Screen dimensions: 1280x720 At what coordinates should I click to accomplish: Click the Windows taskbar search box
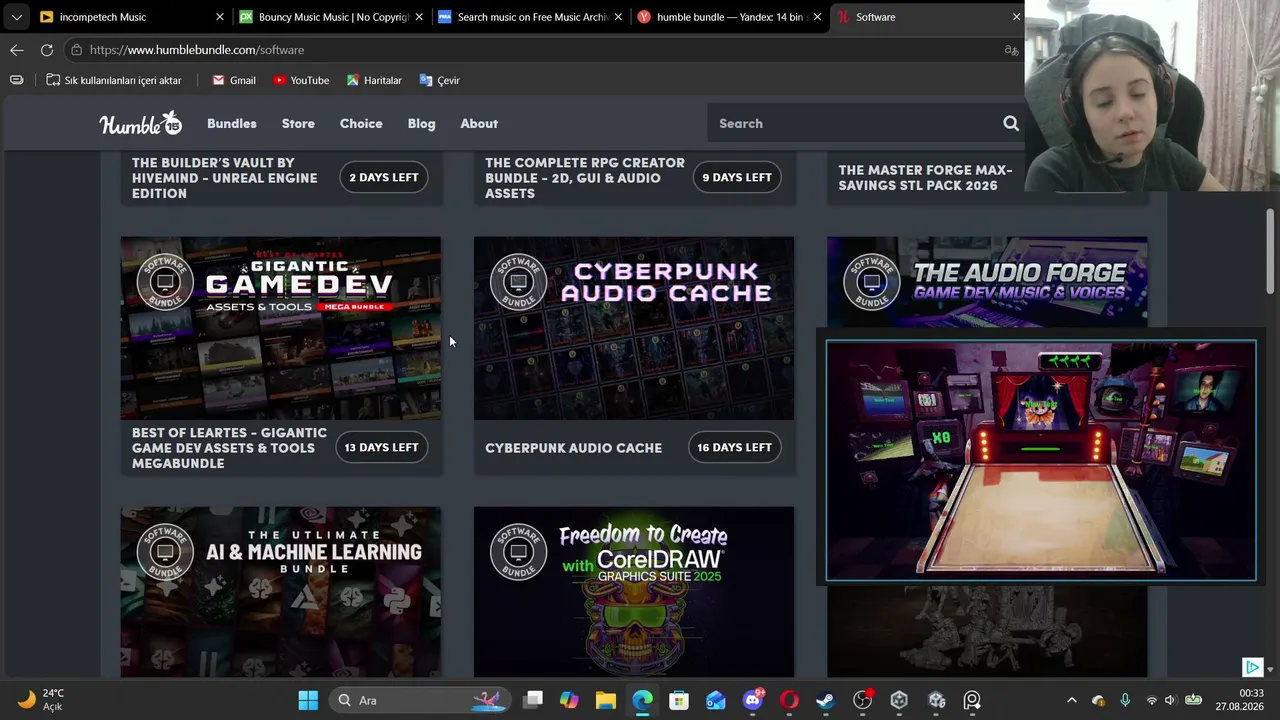click(420, 700)
